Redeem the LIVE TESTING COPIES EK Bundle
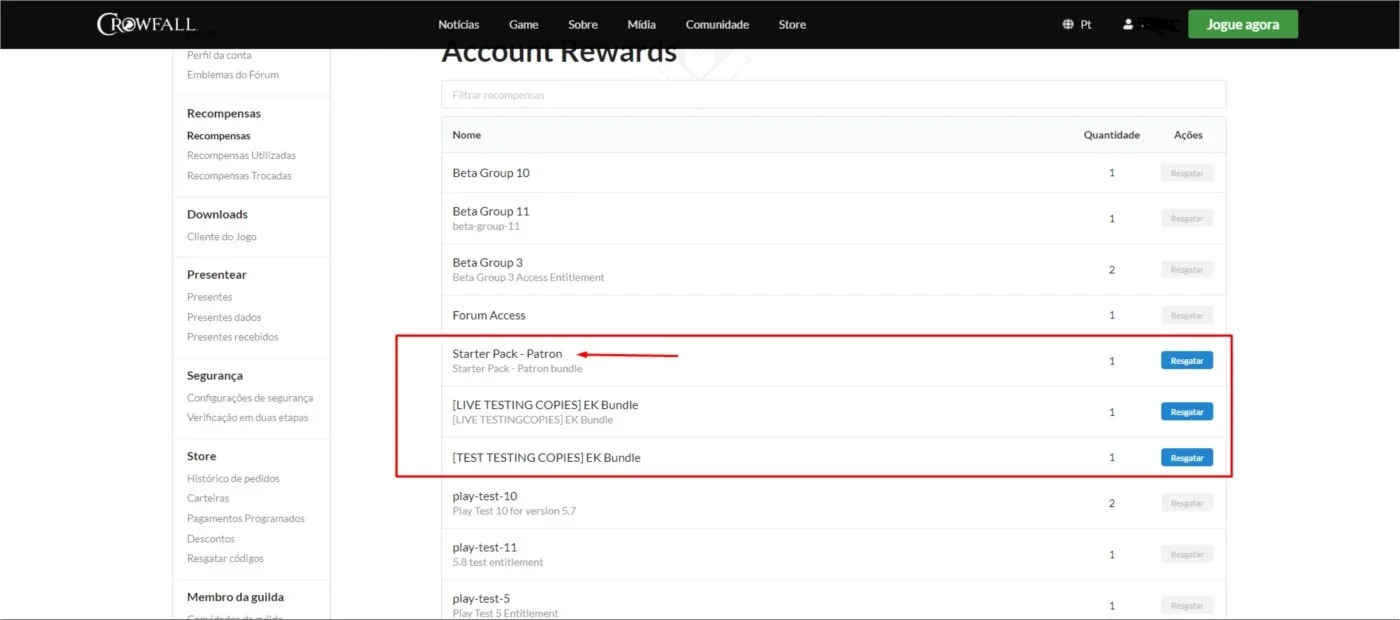This screenshot has width=1400, height=620. tap(1187, 411)
